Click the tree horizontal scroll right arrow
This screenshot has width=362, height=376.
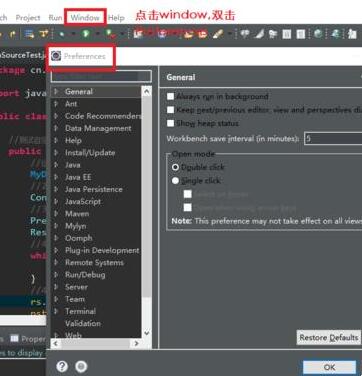136,343
